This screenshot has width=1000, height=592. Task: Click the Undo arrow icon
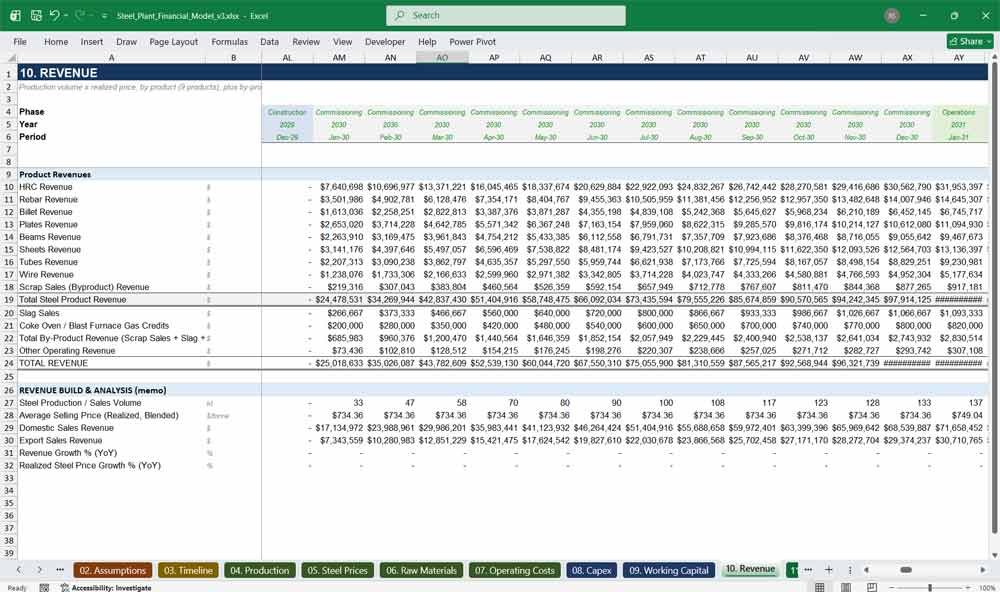54,15
